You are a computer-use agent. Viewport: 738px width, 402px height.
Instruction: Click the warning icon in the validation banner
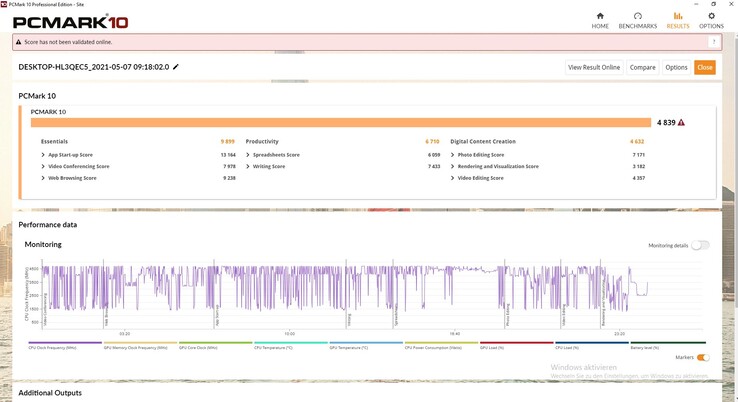coord(20,43)
